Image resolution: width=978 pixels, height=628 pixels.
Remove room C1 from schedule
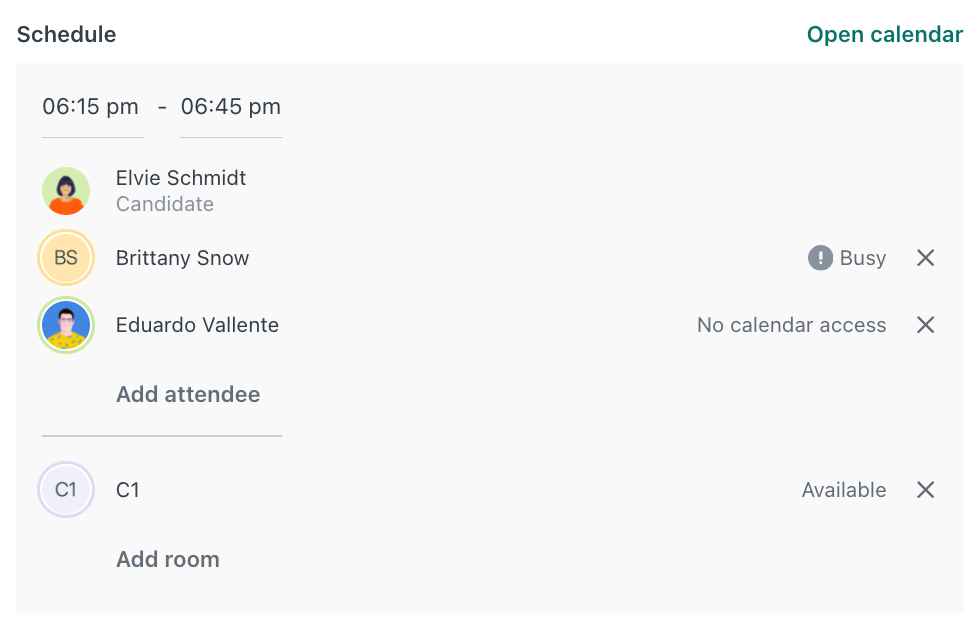coord(926,490)
